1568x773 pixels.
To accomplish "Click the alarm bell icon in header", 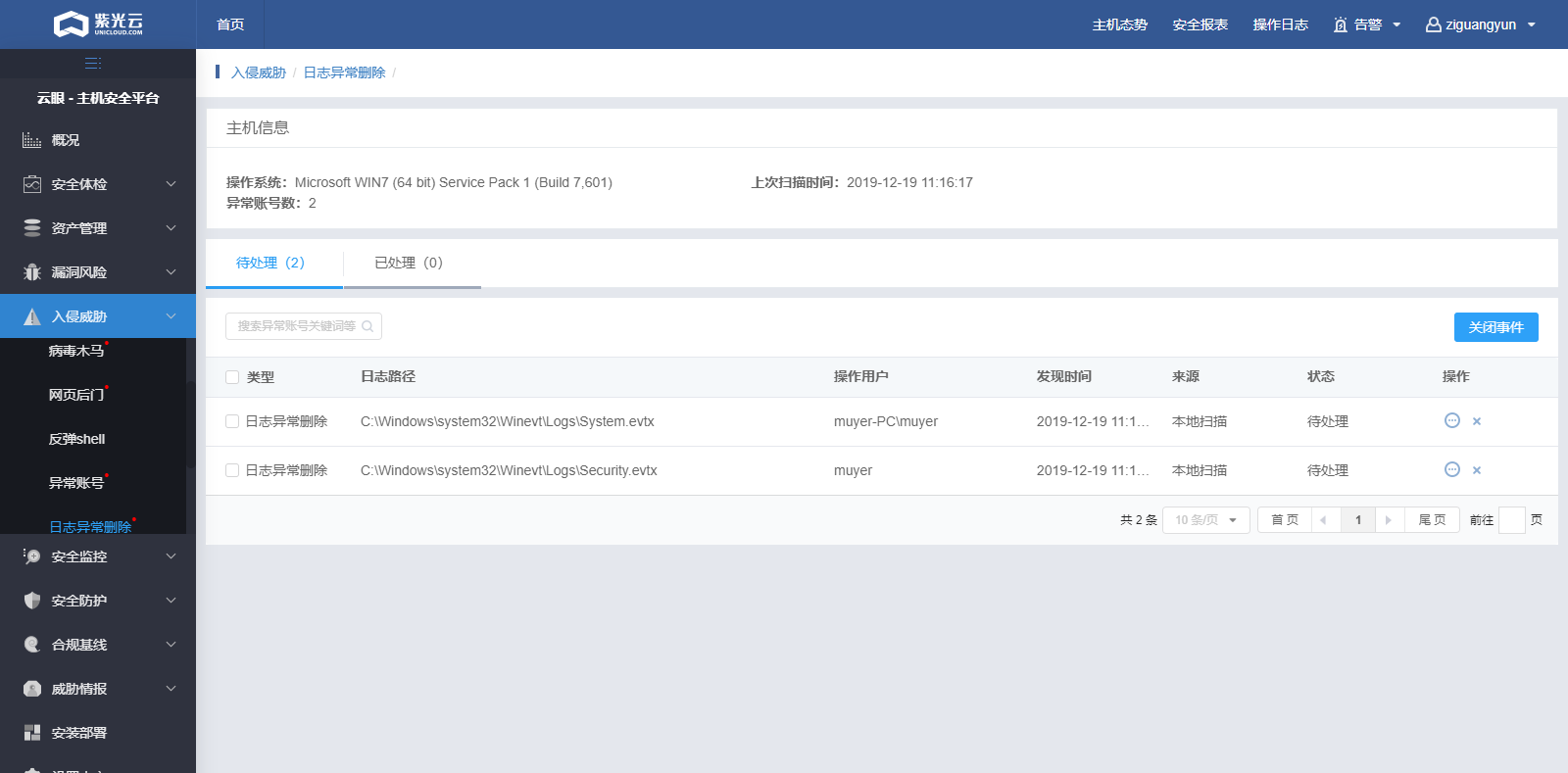I will point(1341,24).
